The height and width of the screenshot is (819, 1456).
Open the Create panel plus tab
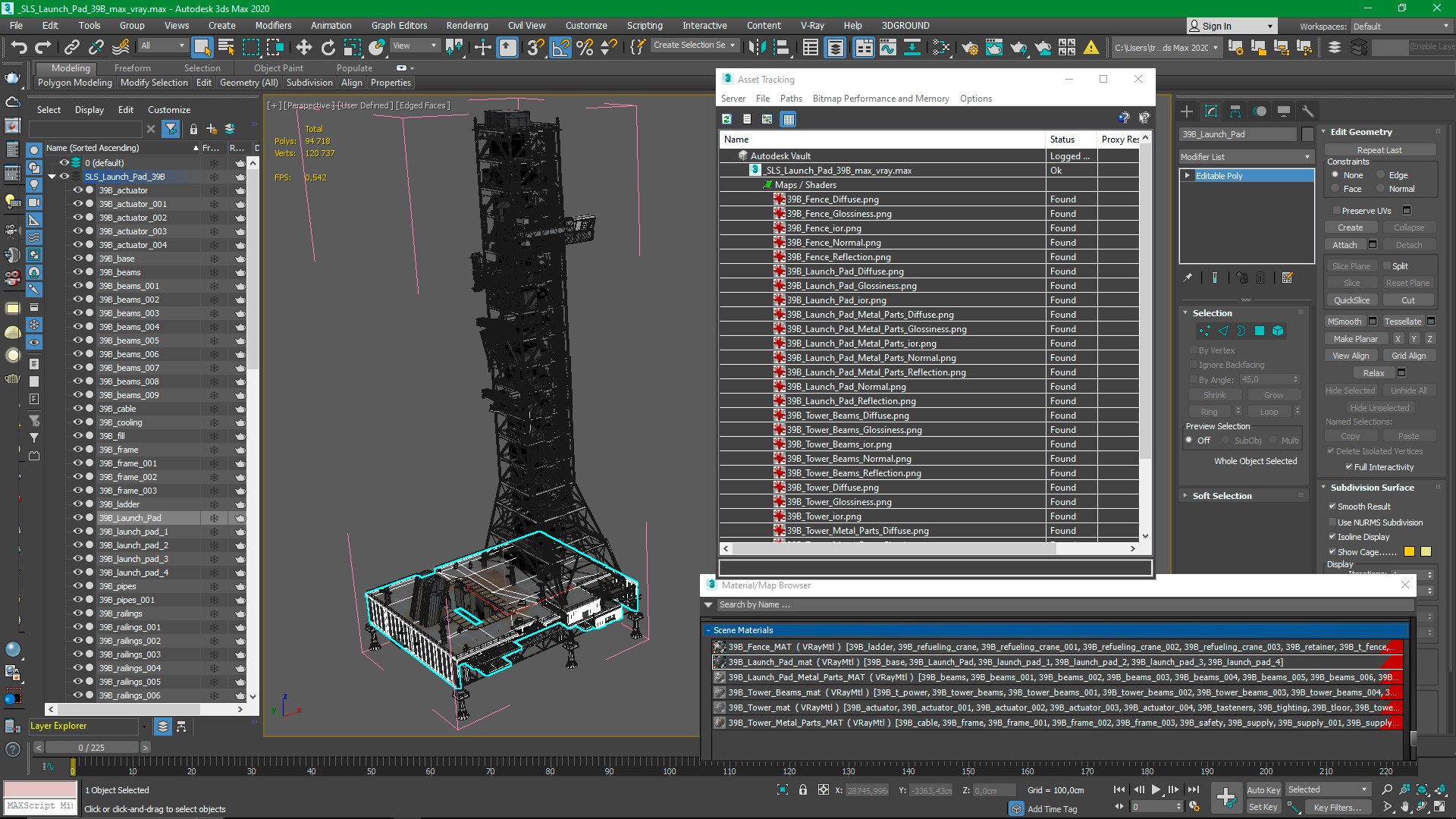coord(1187,111)
